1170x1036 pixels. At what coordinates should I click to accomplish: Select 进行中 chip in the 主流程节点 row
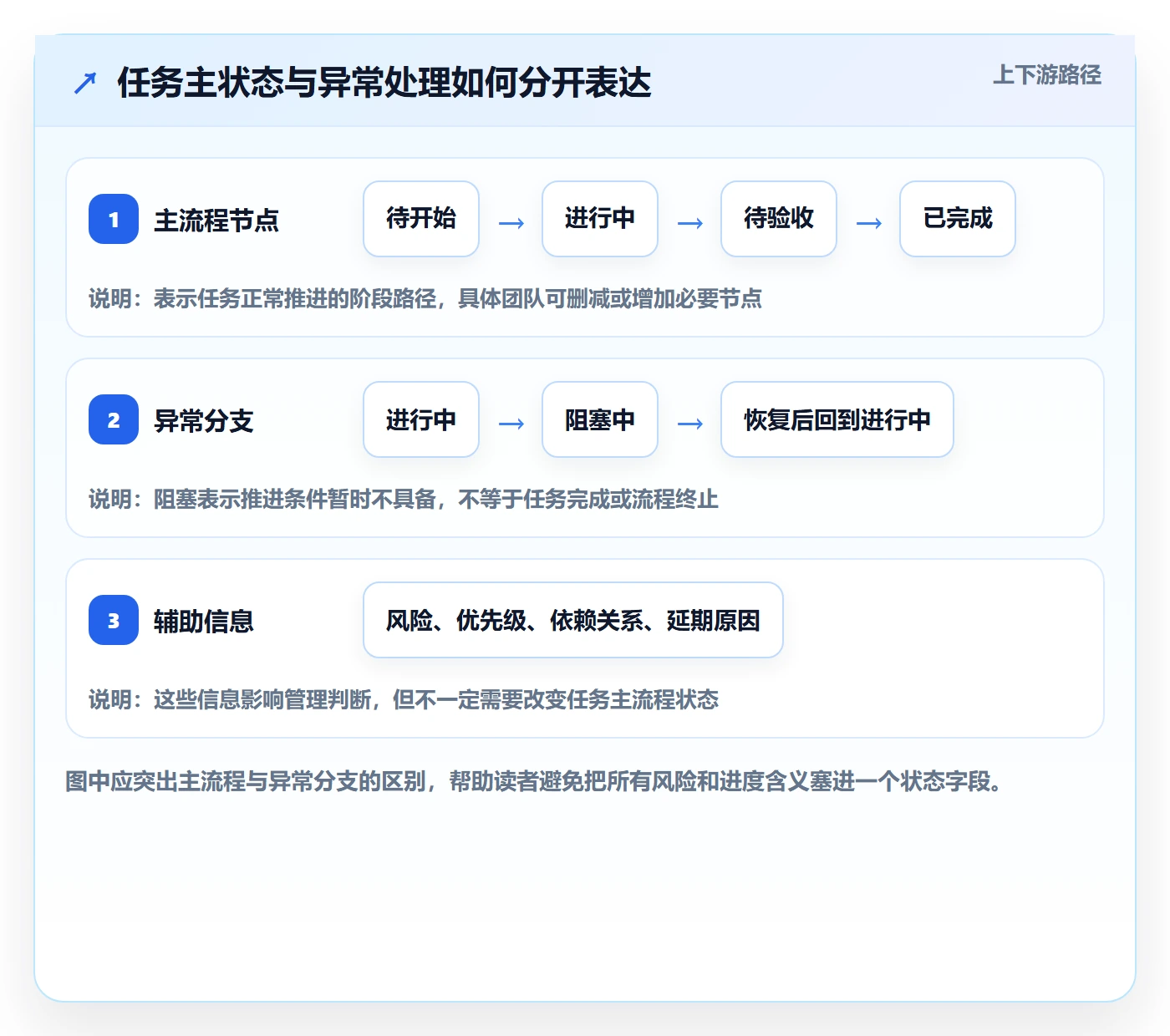pyautogui.click(x=600, y=219)
